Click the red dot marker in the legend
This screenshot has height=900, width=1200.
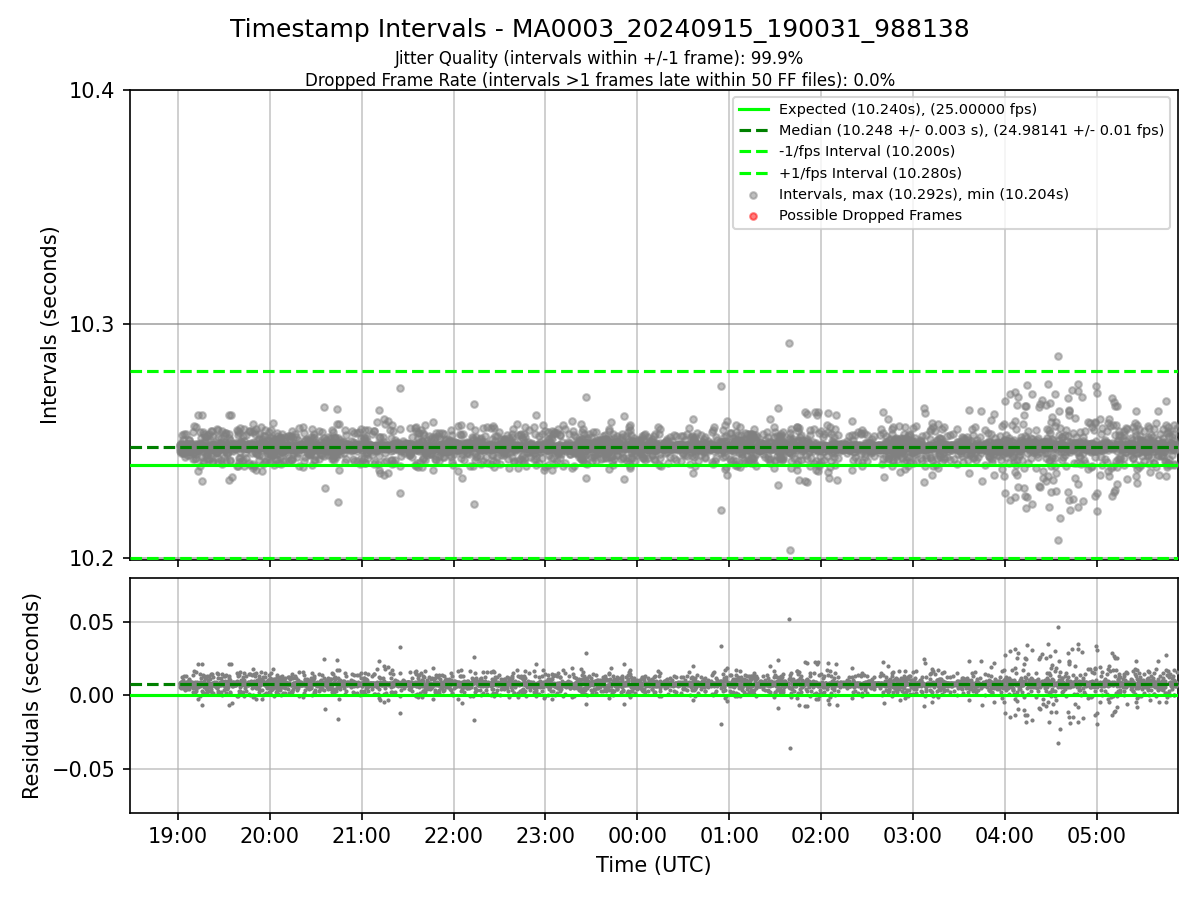[x=754, y=216]
